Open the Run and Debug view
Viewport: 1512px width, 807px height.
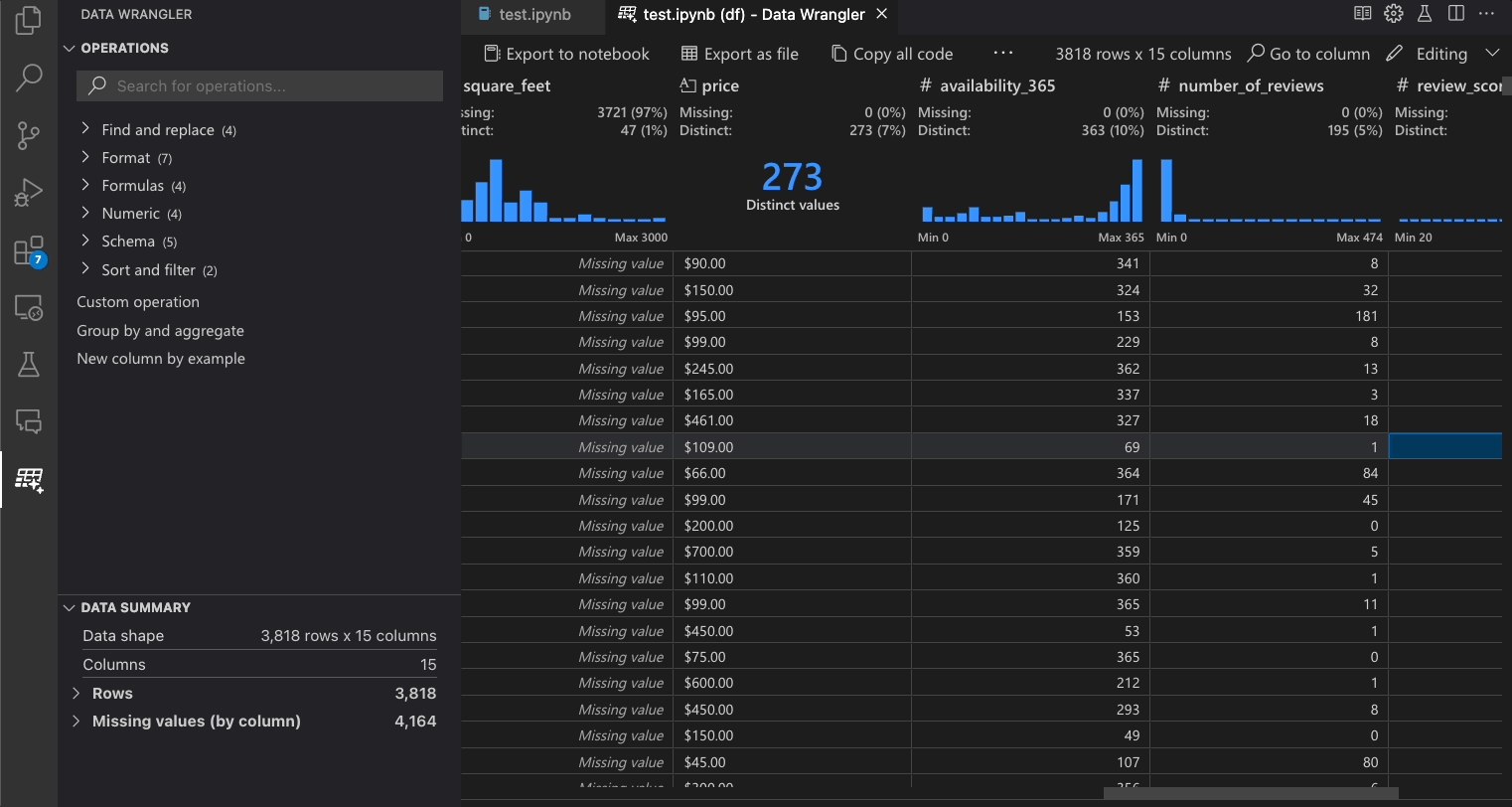[x=29, y=192]
